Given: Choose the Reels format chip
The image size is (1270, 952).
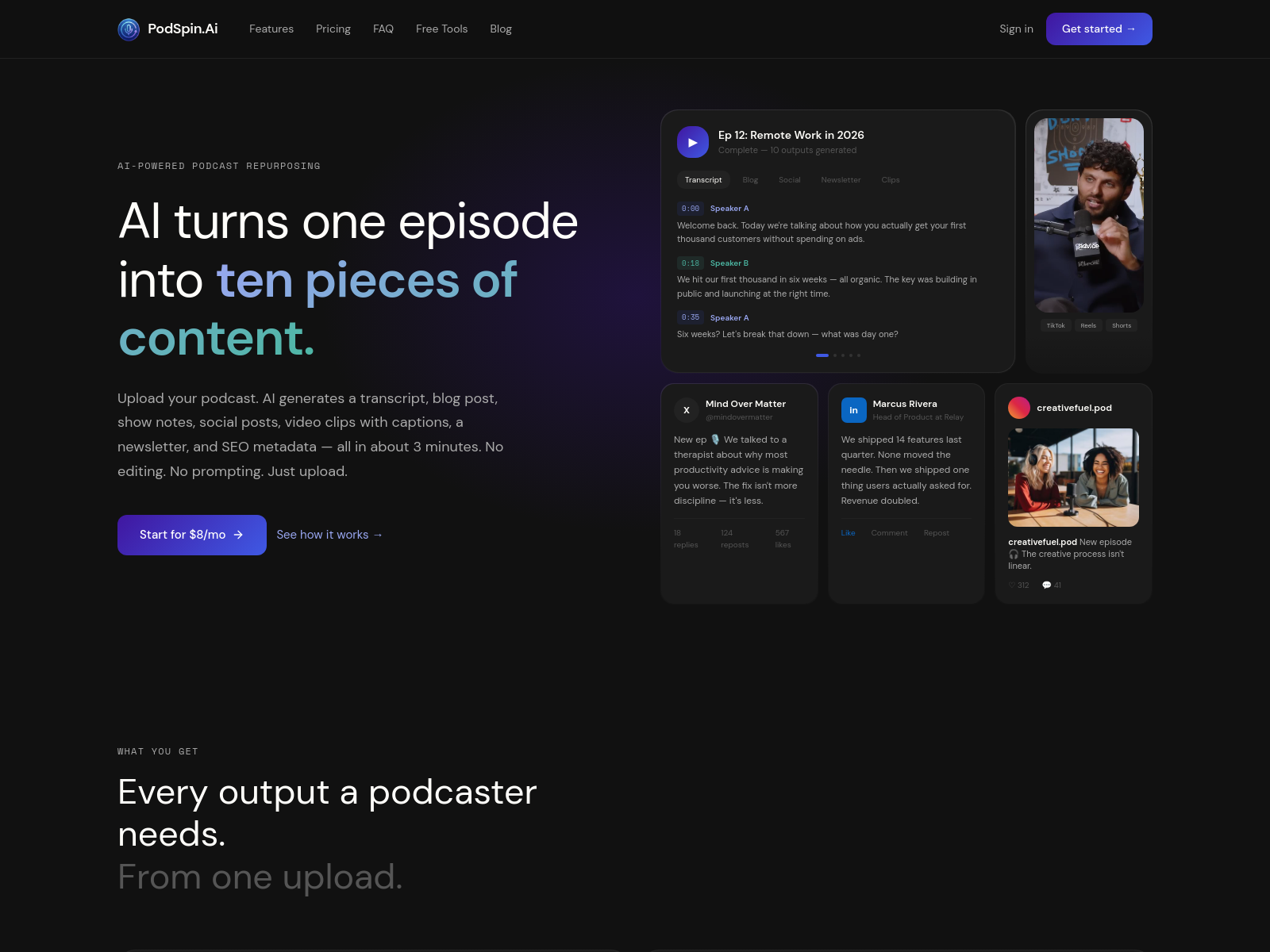Looking at the screenshot, I should pyautogui.click(x=1088, y=325).
